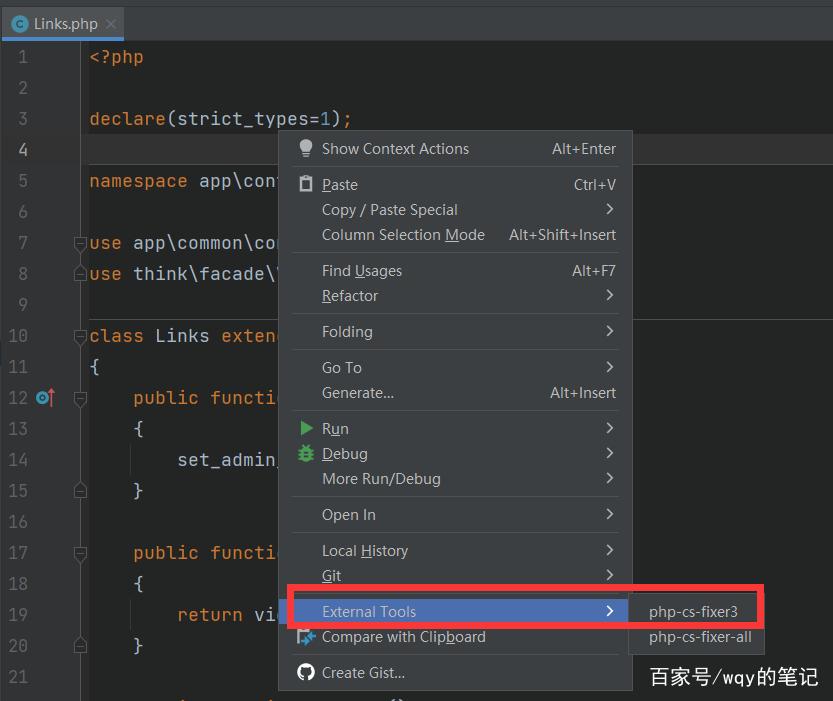Click the Show Context Actions lightbulb icon
Screen dimensions: 833x701
coord(306,148)
